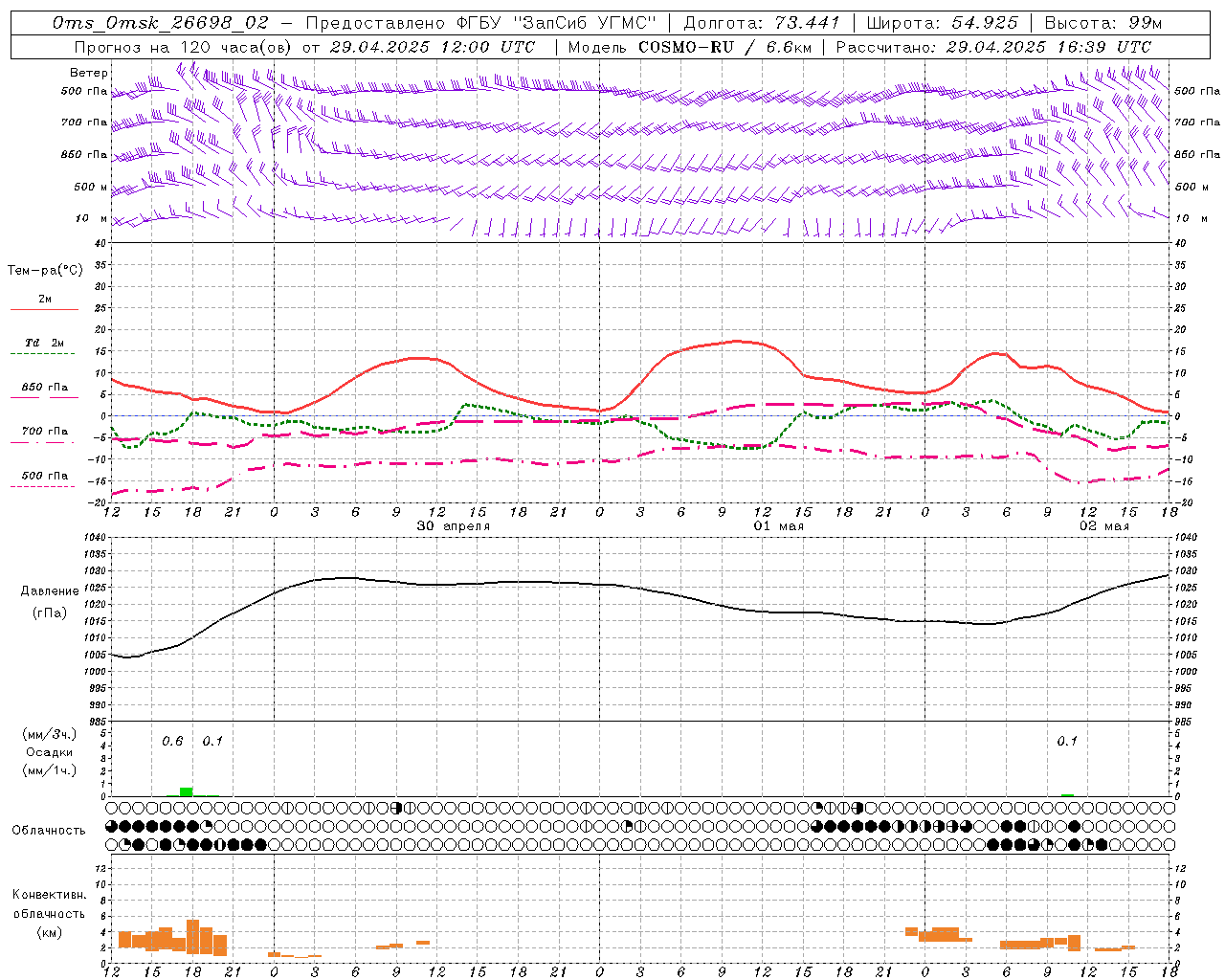Click the "(мм/3ч.)" precipitation unit label
Image resolution: width=1225 pixels, height=980 pixels.
tap(50, 734)
